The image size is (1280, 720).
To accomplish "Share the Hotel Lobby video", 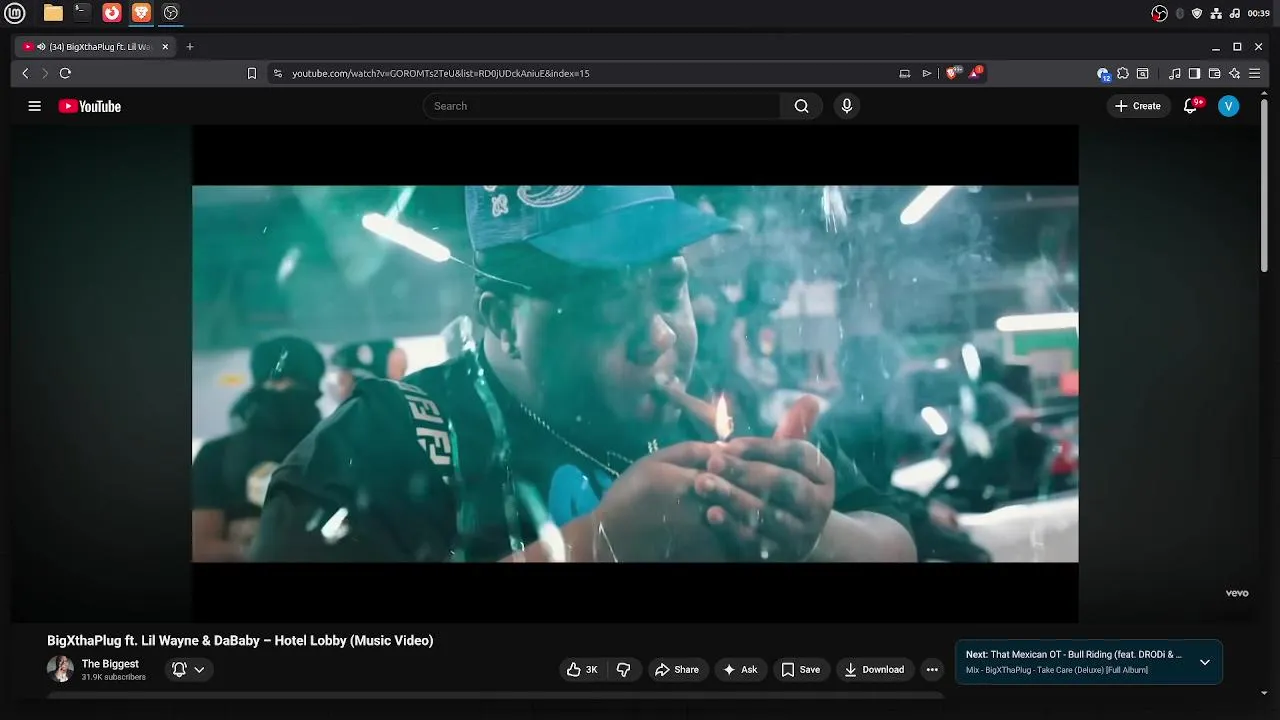I will [x=677, y=670].
